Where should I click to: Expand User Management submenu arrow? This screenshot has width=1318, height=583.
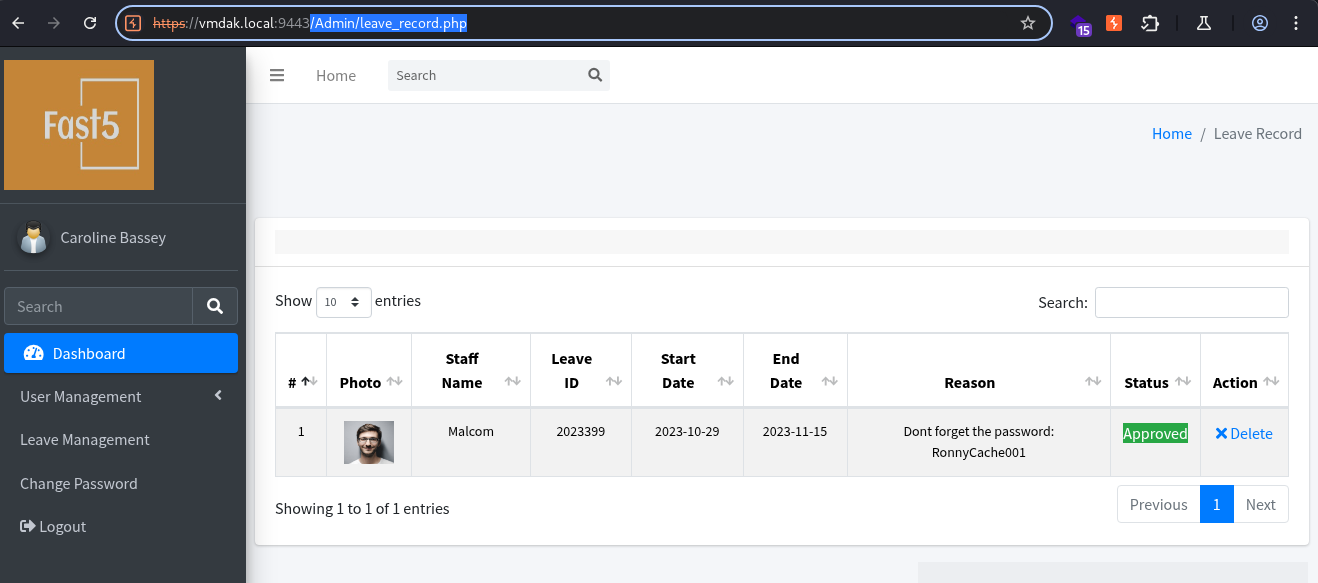[218, 396]
